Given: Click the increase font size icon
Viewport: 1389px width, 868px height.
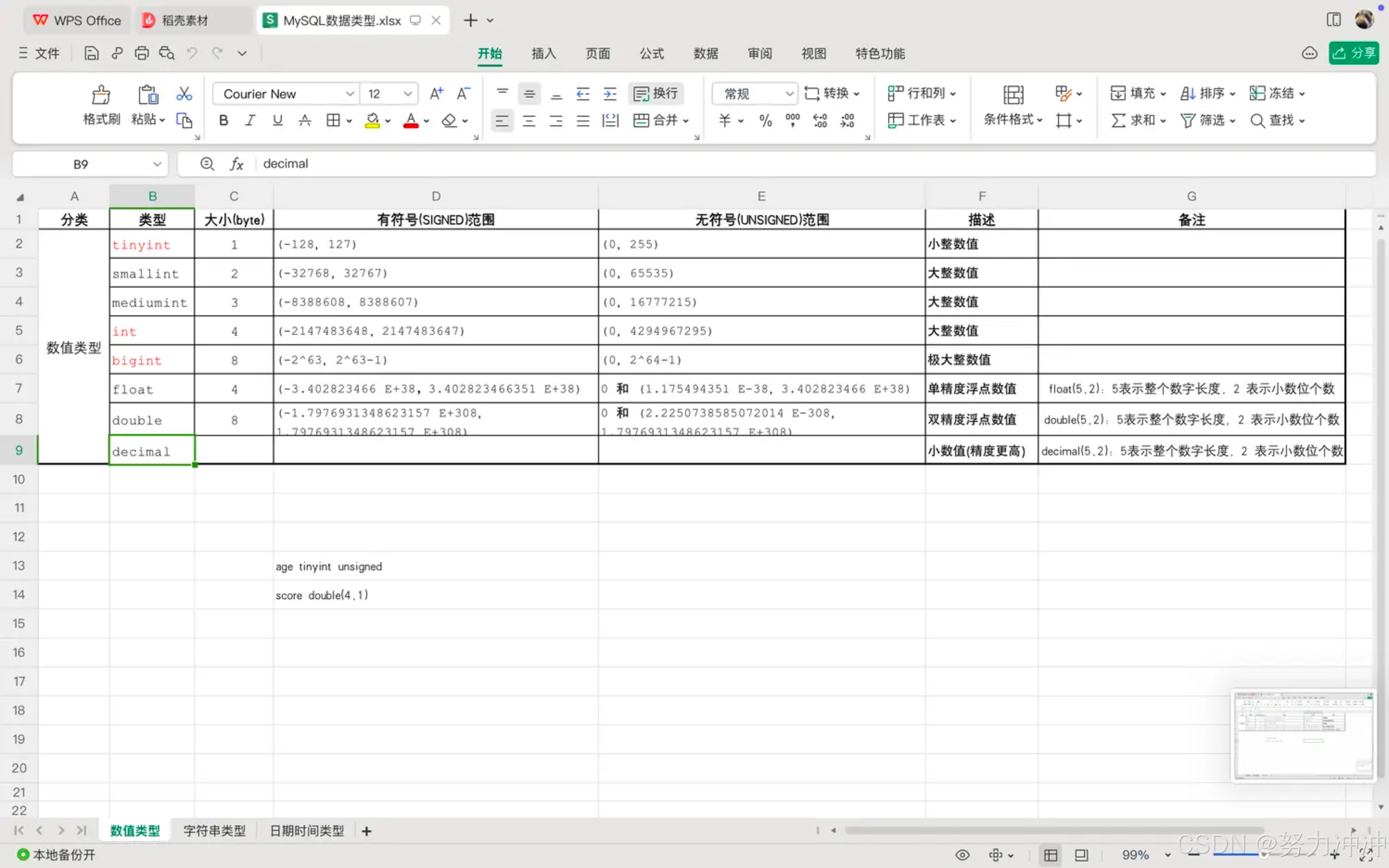Looking at the screenshot, I should tap(436, 94).
